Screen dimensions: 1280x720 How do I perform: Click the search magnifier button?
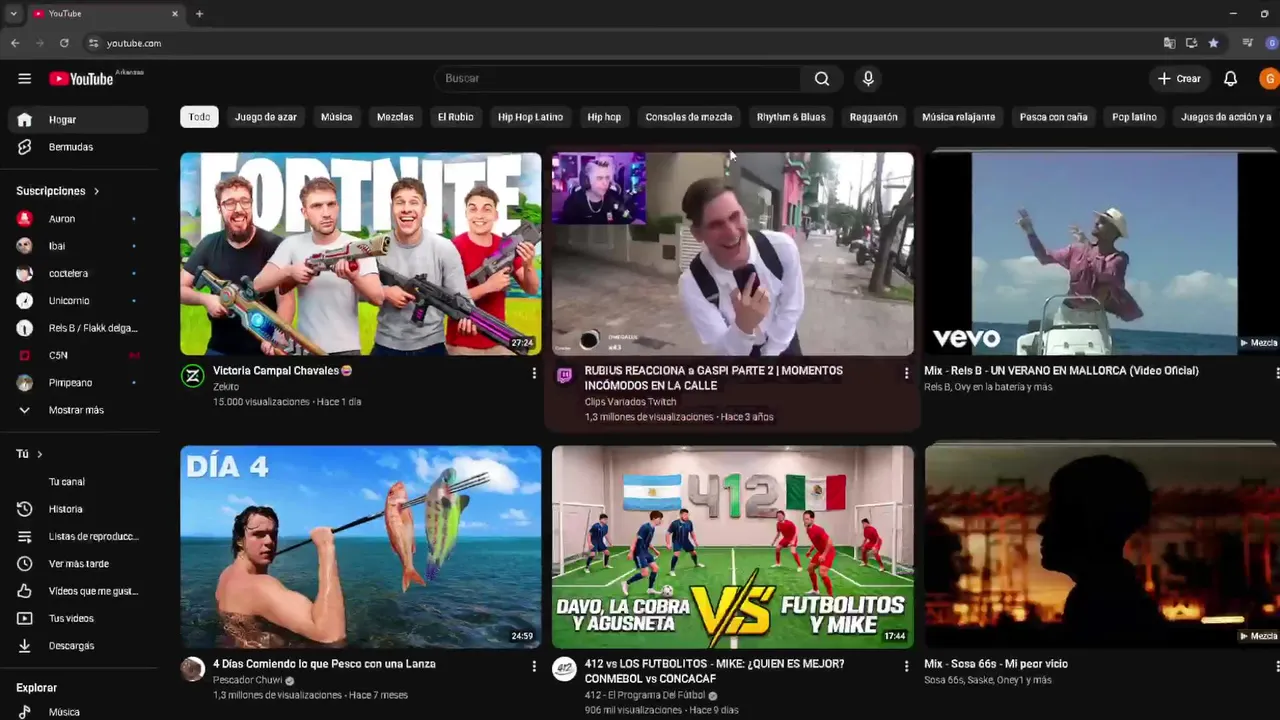[x=821, y=78]
